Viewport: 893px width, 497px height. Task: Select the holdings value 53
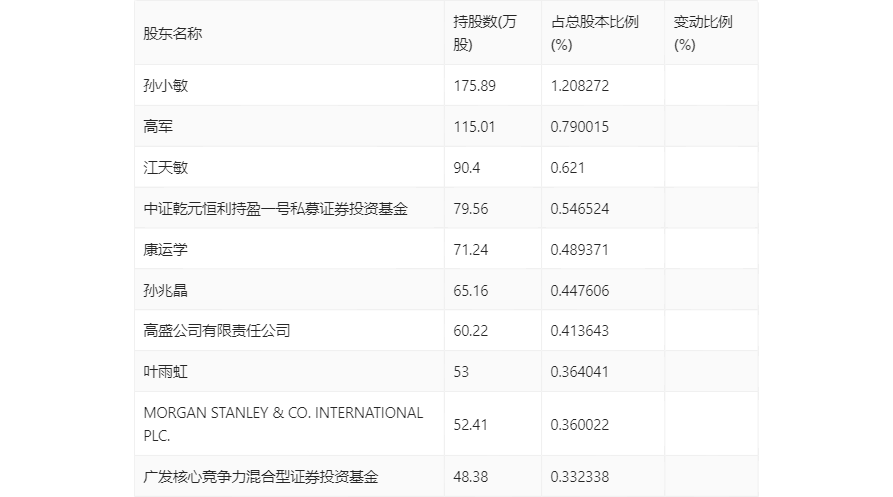(461, 372)
